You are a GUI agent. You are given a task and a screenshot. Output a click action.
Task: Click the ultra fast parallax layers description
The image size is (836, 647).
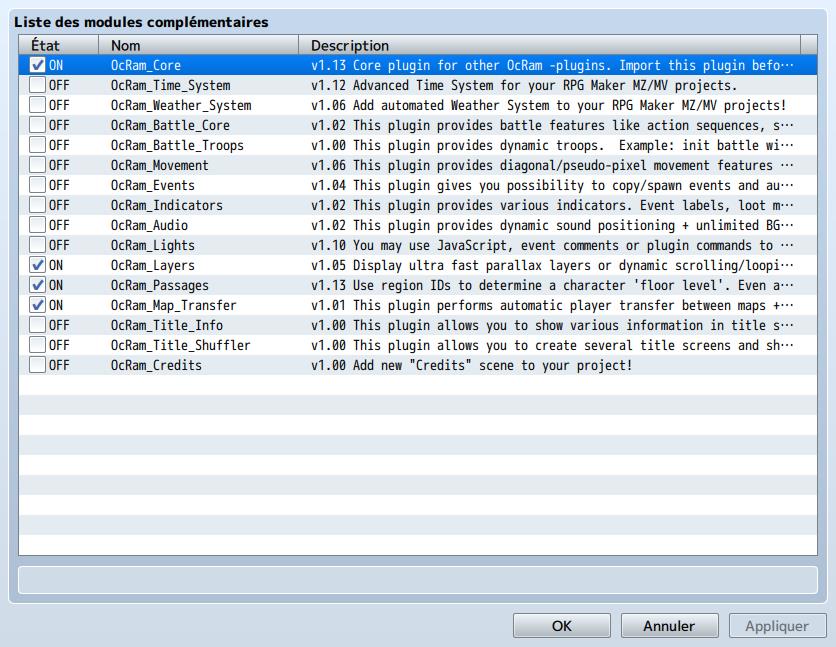click(x=552, y=265)
